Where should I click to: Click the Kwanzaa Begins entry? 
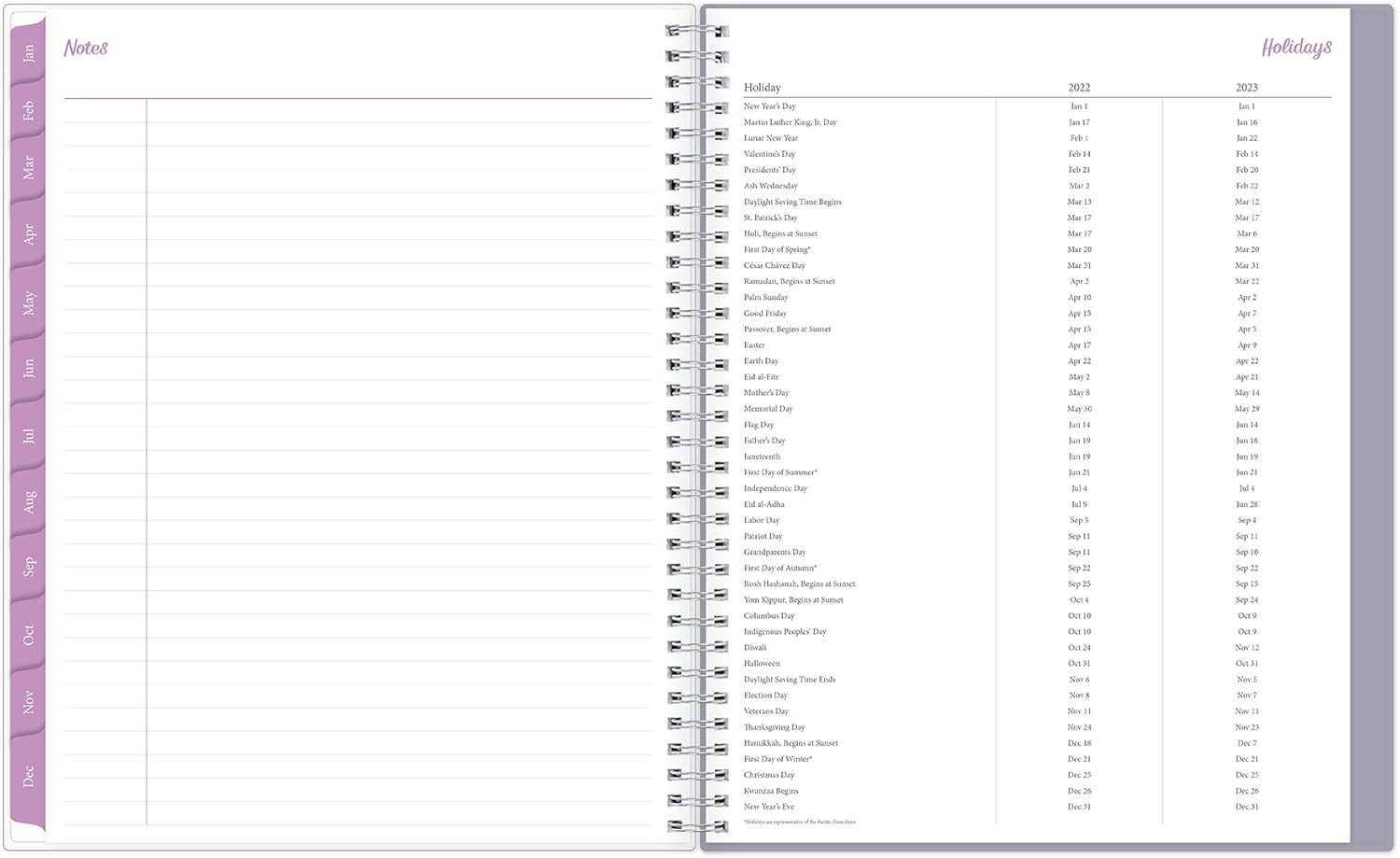[771, 791]
